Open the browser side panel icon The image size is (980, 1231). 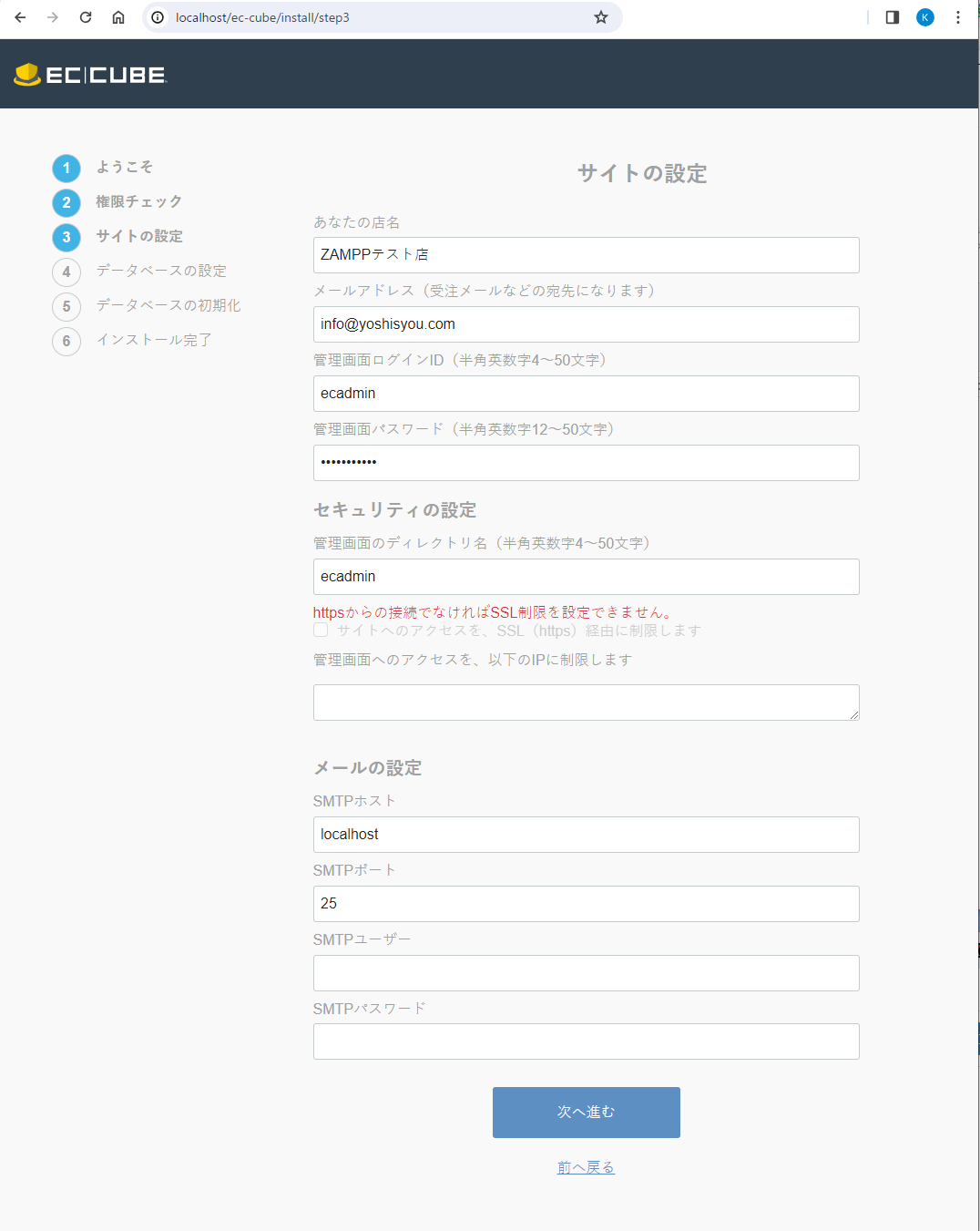pos(893,17)
